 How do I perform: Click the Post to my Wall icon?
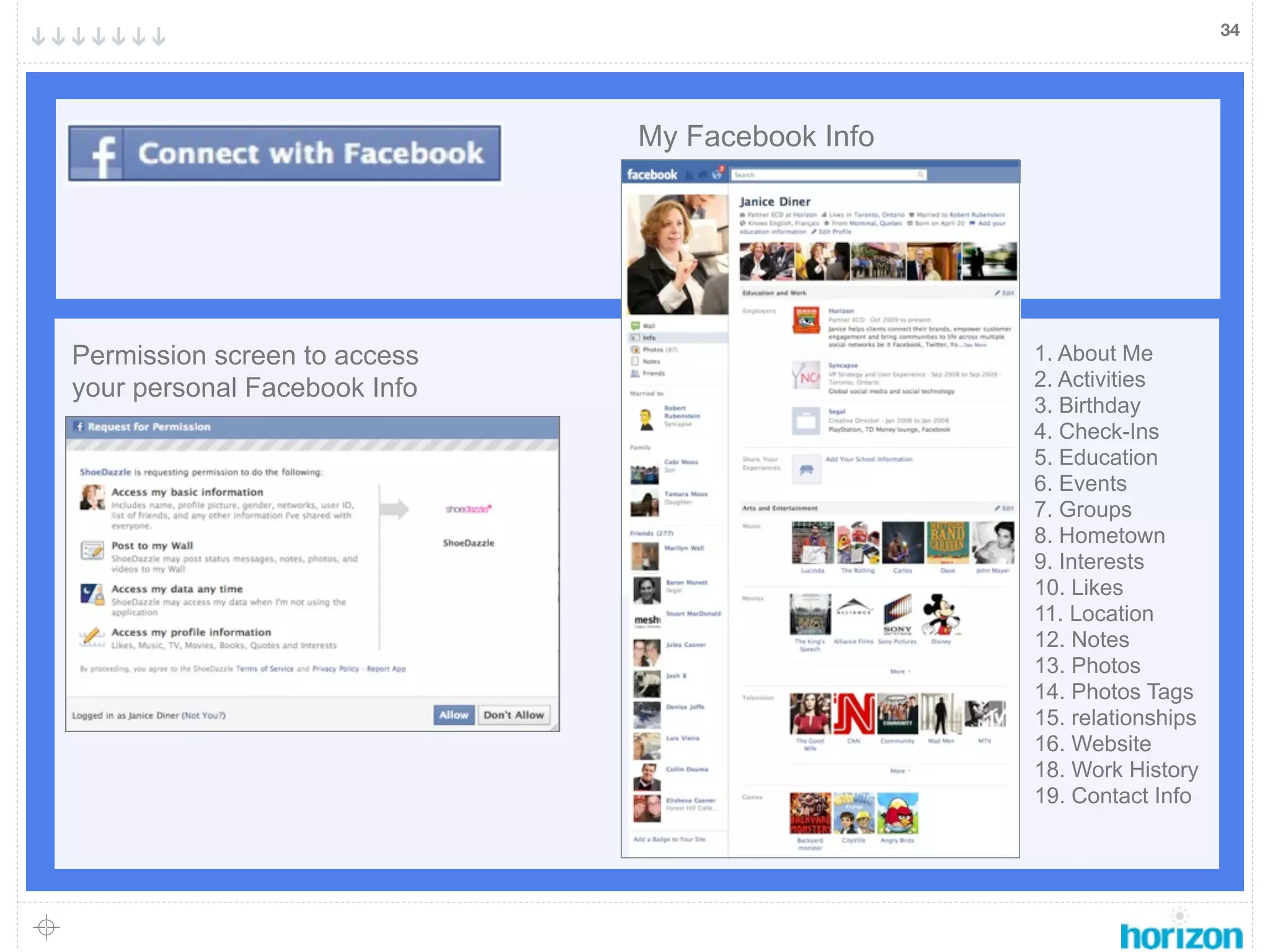(x=92, y=550)
